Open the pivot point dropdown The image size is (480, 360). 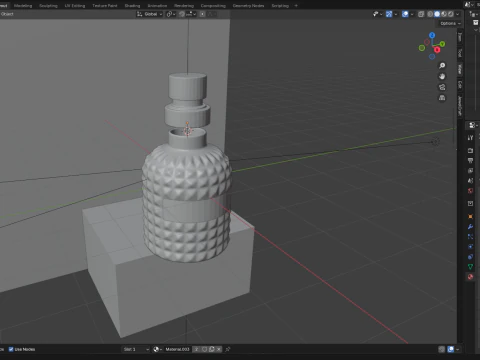pos(171,14)
